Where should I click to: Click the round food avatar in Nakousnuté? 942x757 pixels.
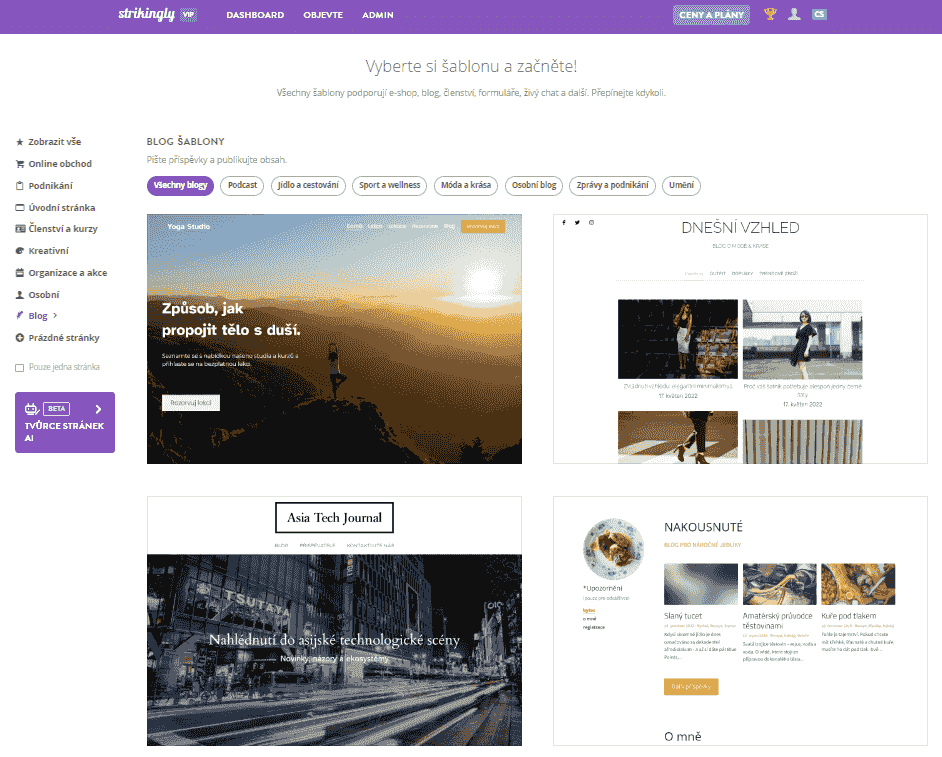[613, 549]
